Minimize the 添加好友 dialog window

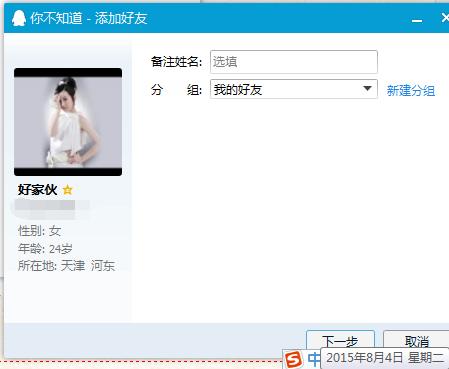point(417,20)
